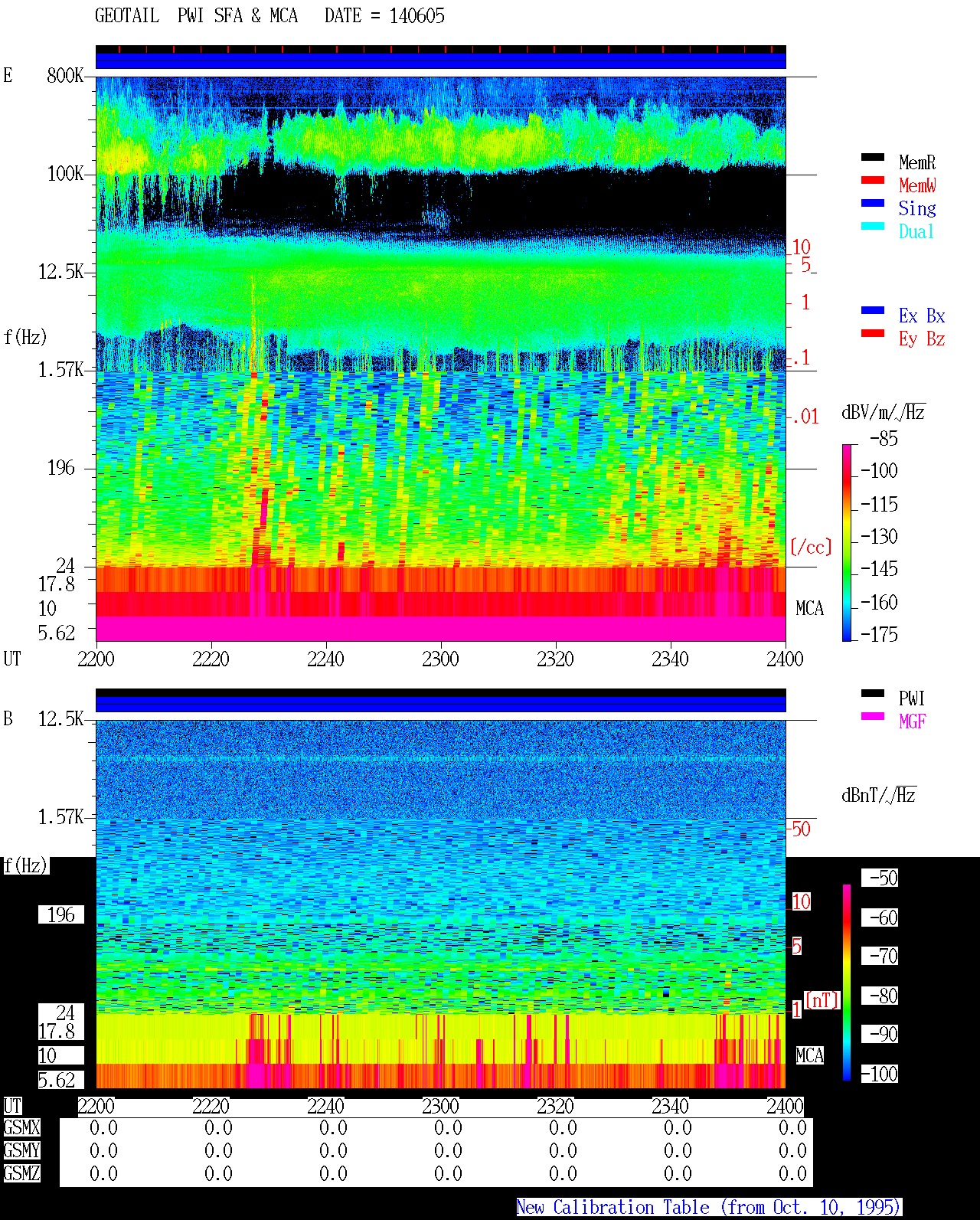
Task: Select the GSMX row label
Action: (21, 1127)
